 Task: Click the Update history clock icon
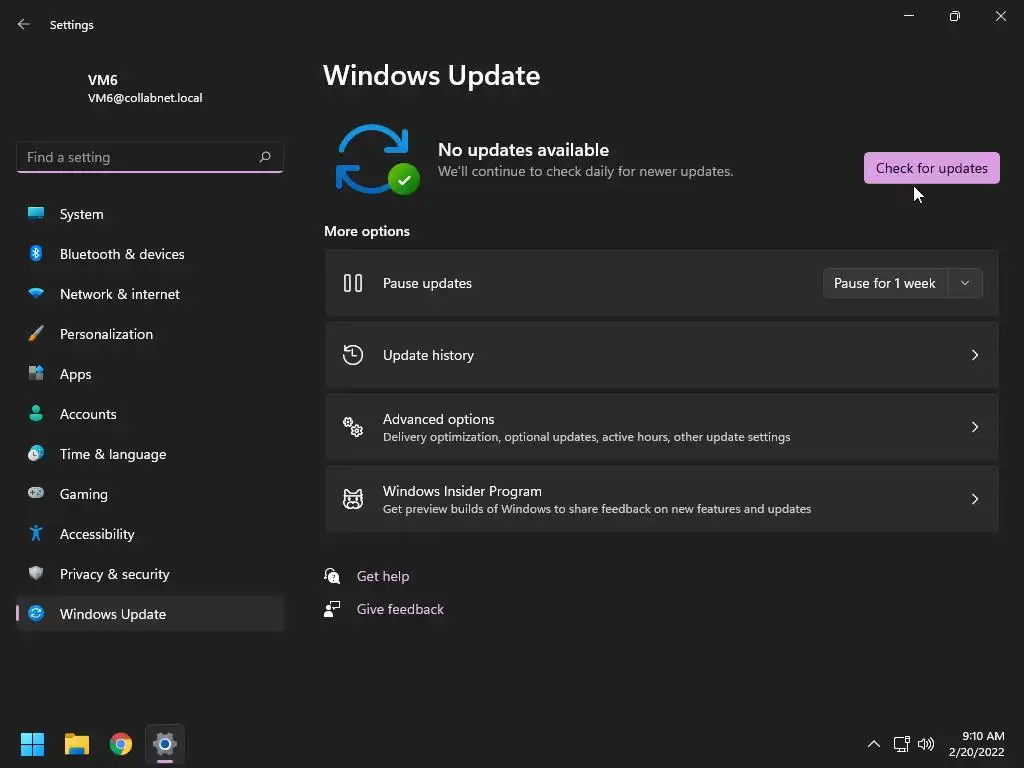353,355
